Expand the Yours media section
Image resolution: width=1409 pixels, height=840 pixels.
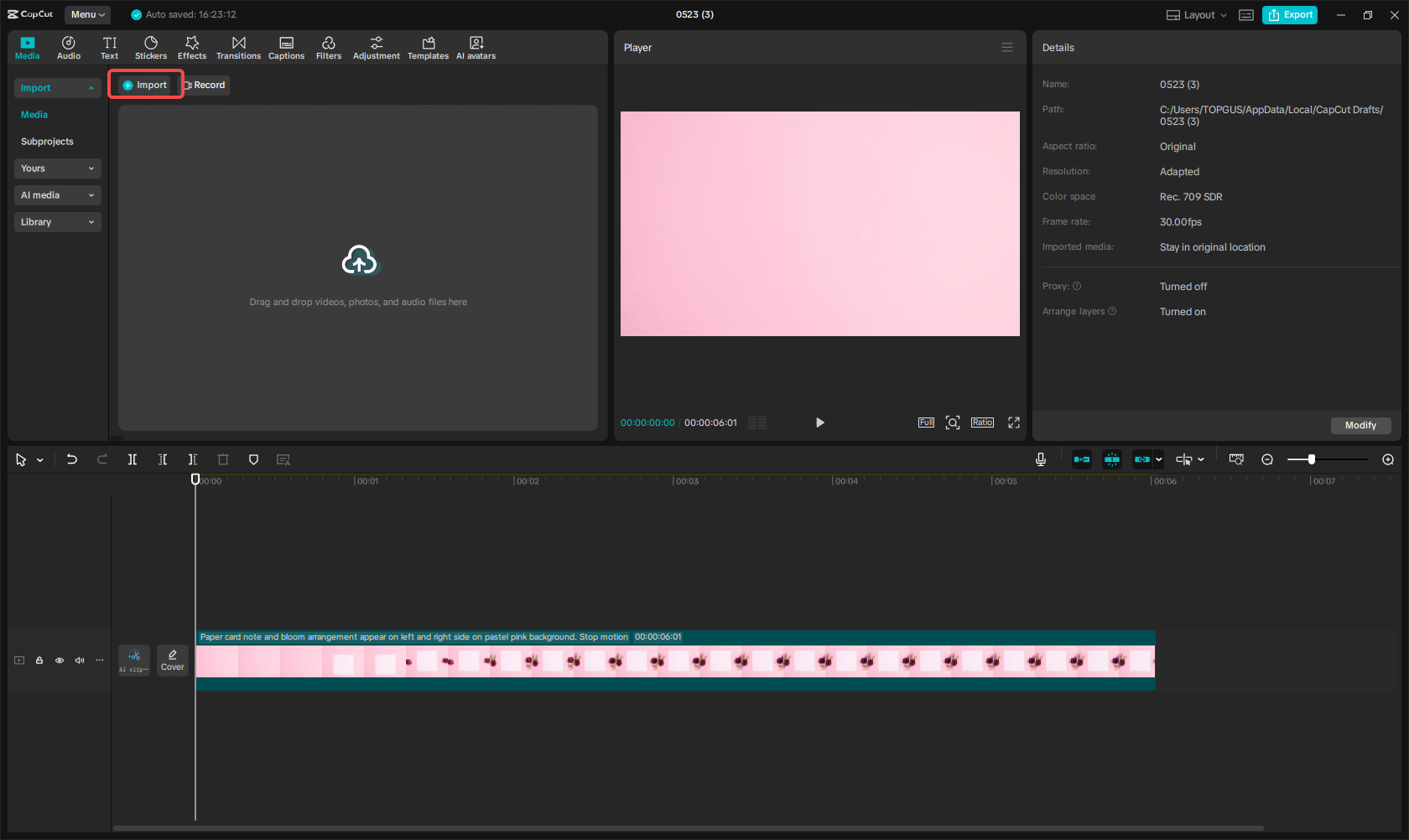(x=57, y=168)
